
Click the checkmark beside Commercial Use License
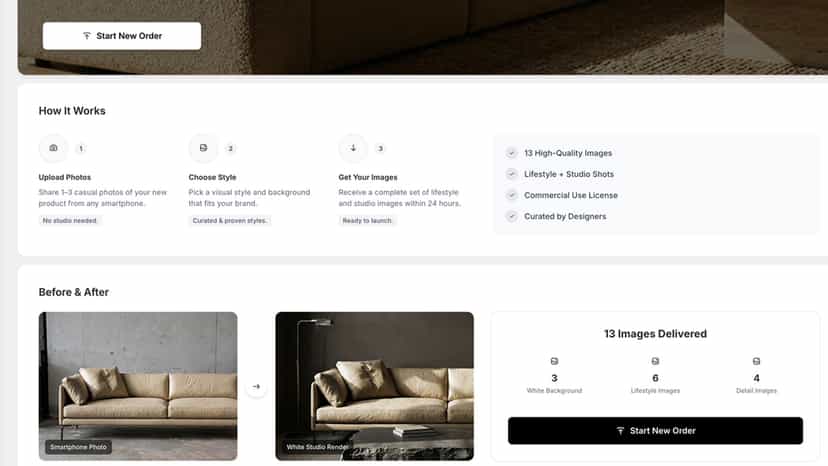pos(511,195)
